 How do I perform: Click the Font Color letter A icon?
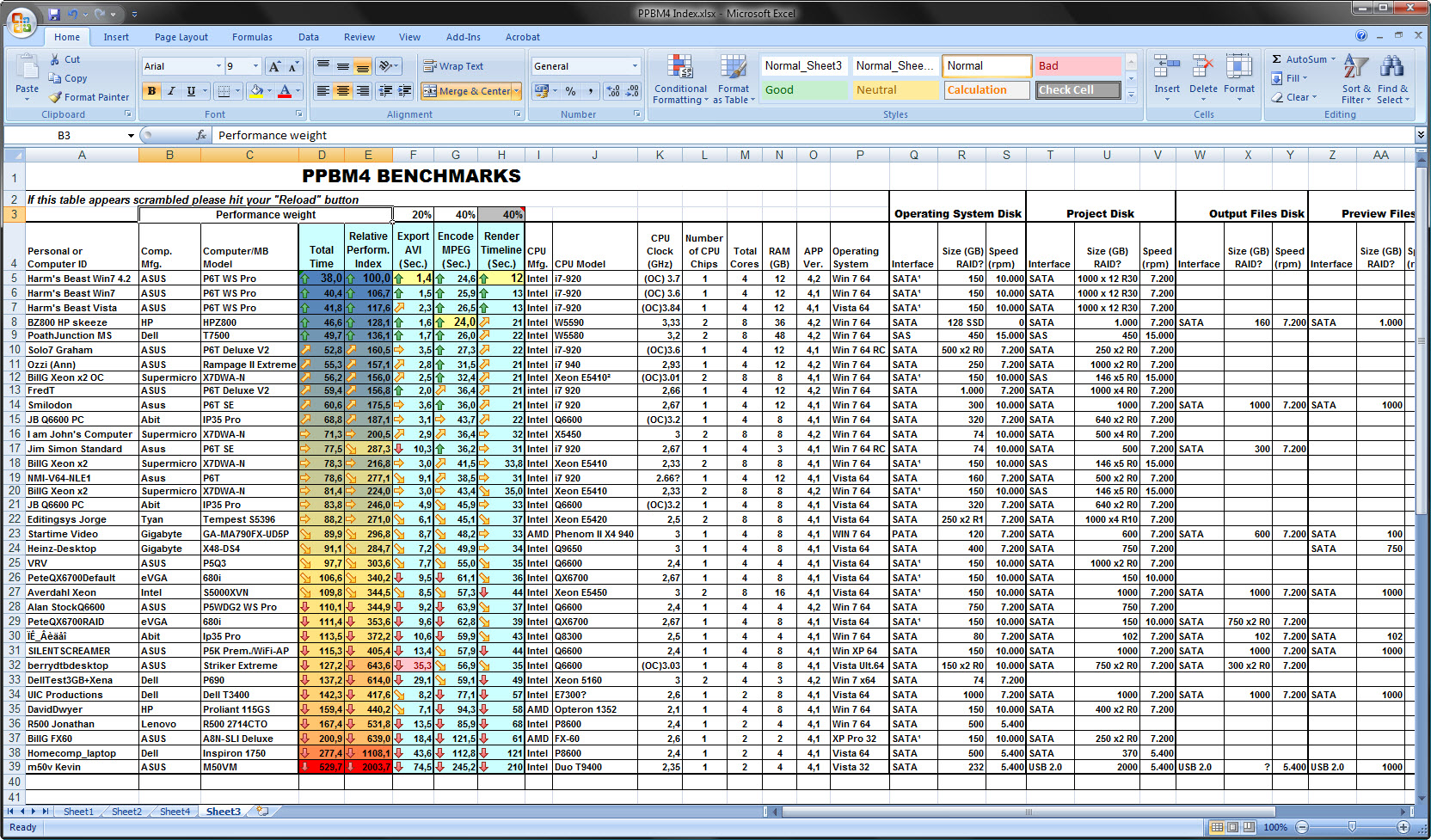pos(285,90)
